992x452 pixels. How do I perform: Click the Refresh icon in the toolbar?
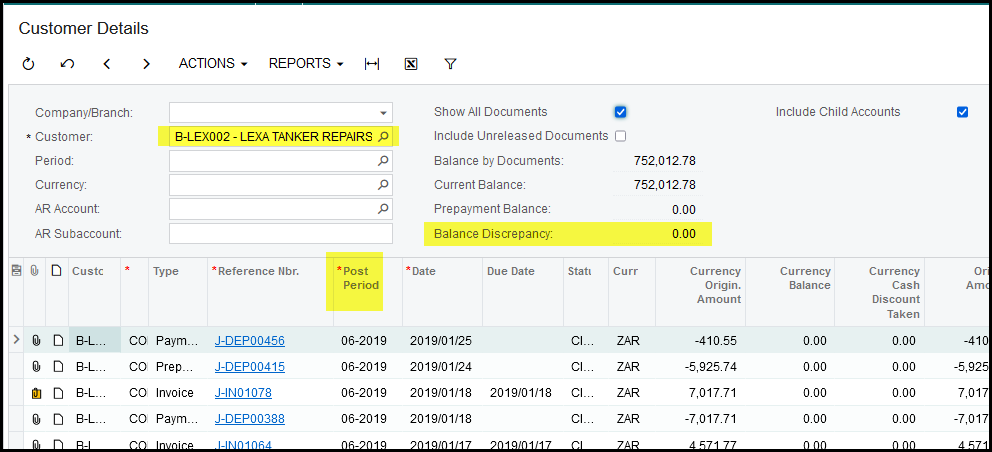point(28,64)
